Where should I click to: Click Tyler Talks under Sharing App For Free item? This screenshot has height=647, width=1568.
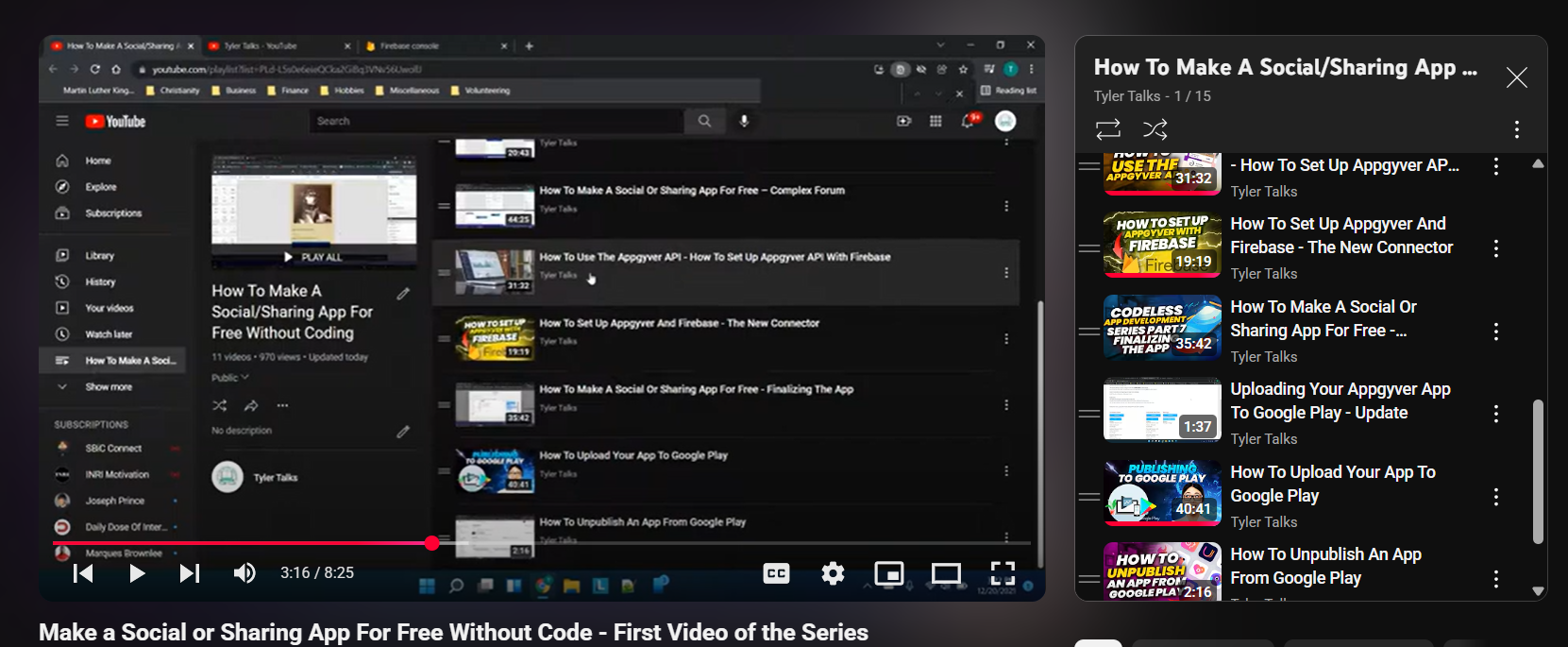1263,357
